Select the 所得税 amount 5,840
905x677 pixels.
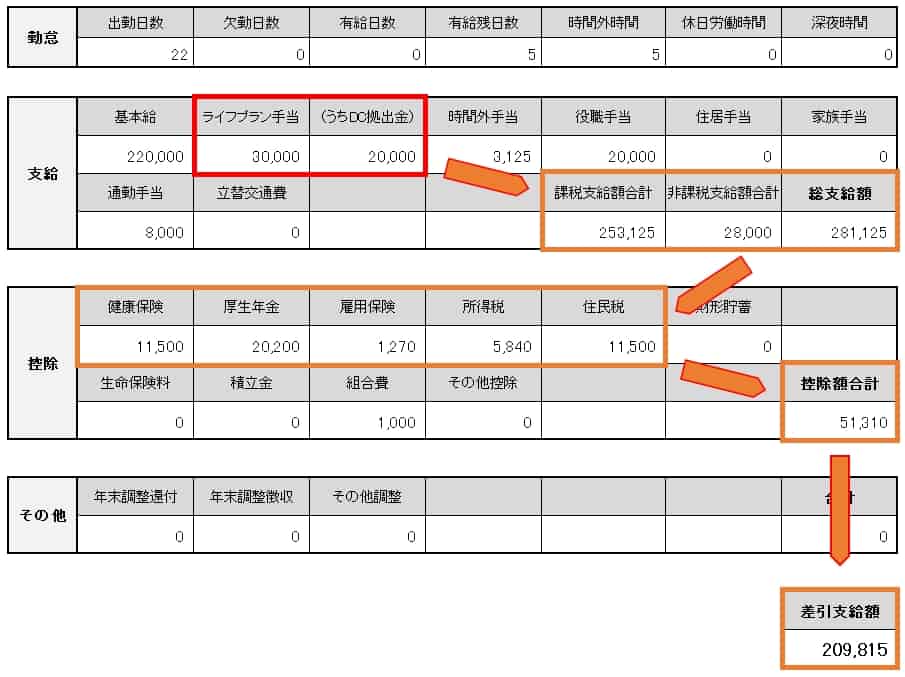(x=484, y=346)
